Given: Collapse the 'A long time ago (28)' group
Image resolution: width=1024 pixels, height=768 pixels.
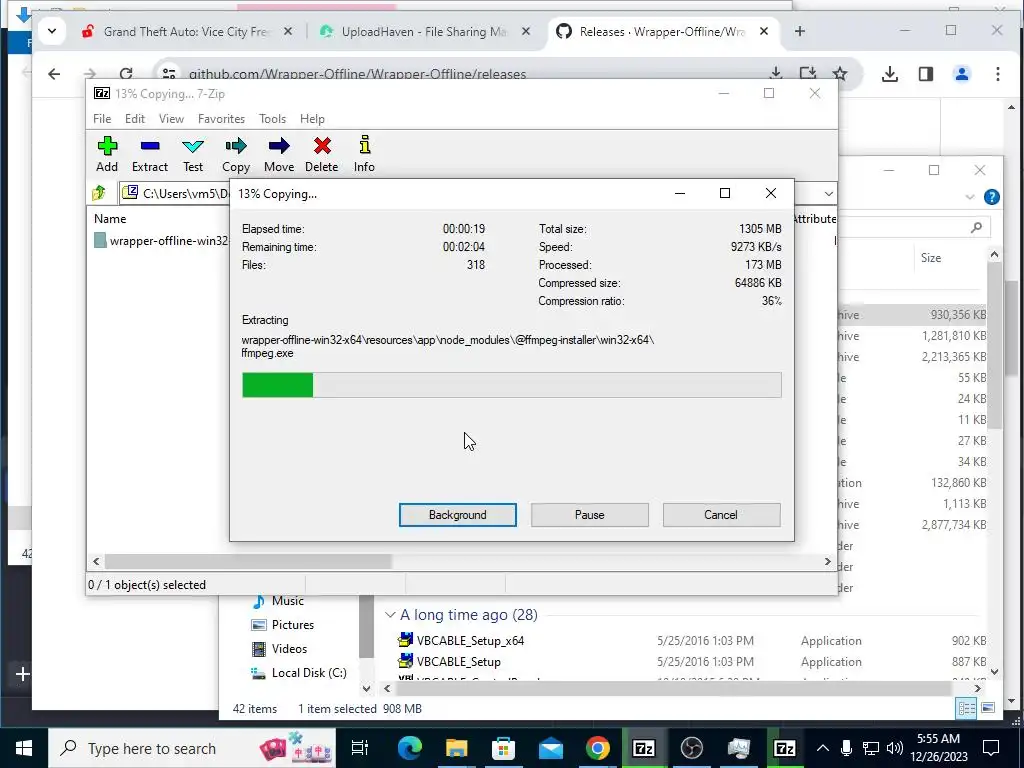Looking at the screenshot, I should click(x=390, y=615).
